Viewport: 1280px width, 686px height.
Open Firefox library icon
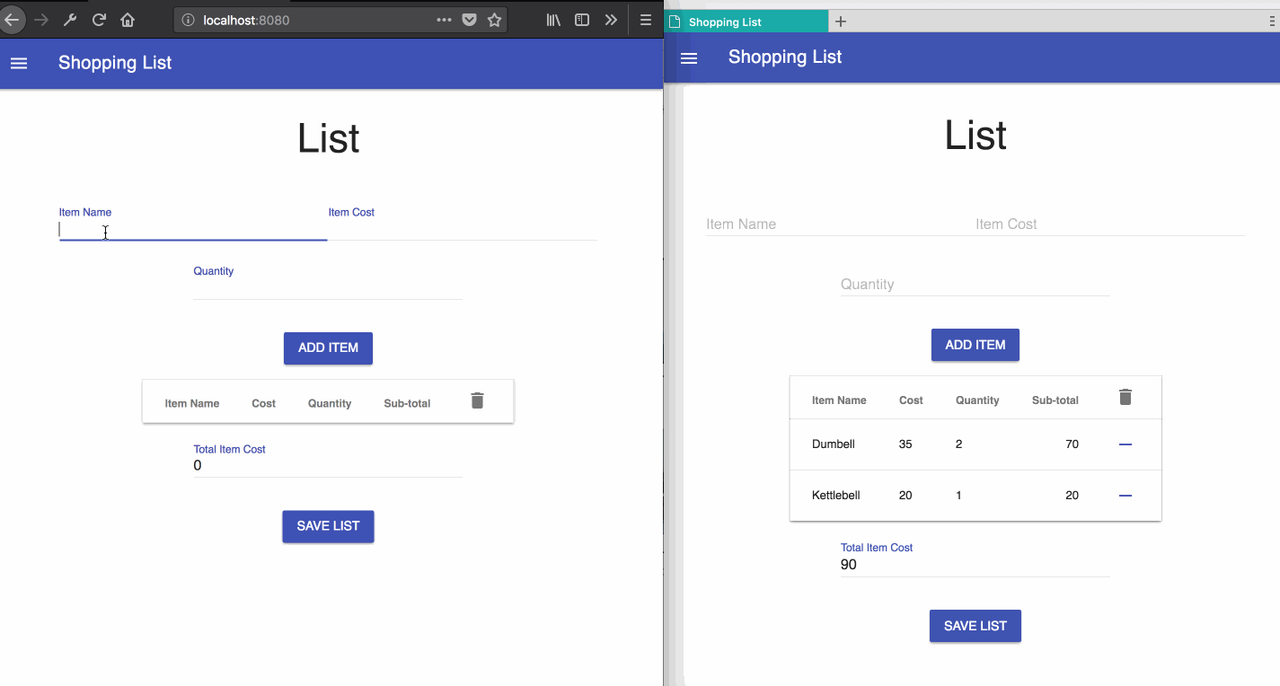pyautogui.click(x=553, y=19)
